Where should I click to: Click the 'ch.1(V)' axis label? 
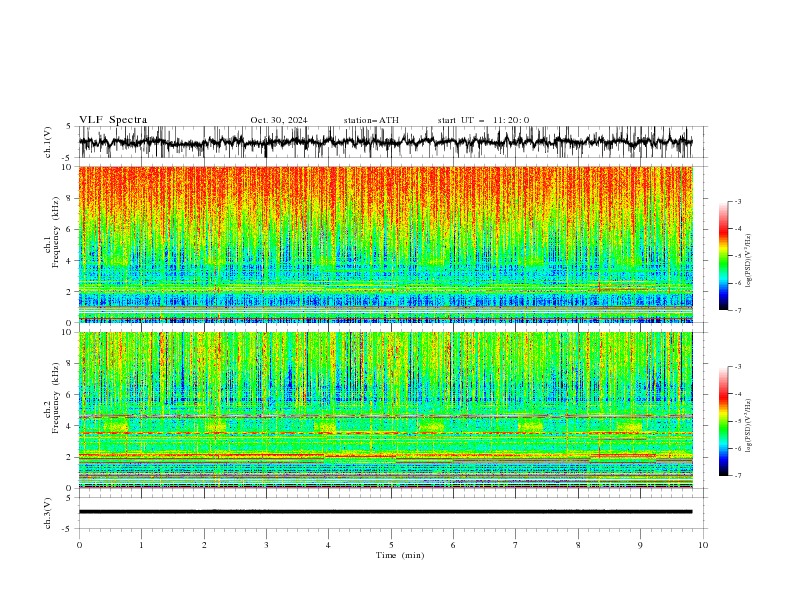(x=47, y=142)
